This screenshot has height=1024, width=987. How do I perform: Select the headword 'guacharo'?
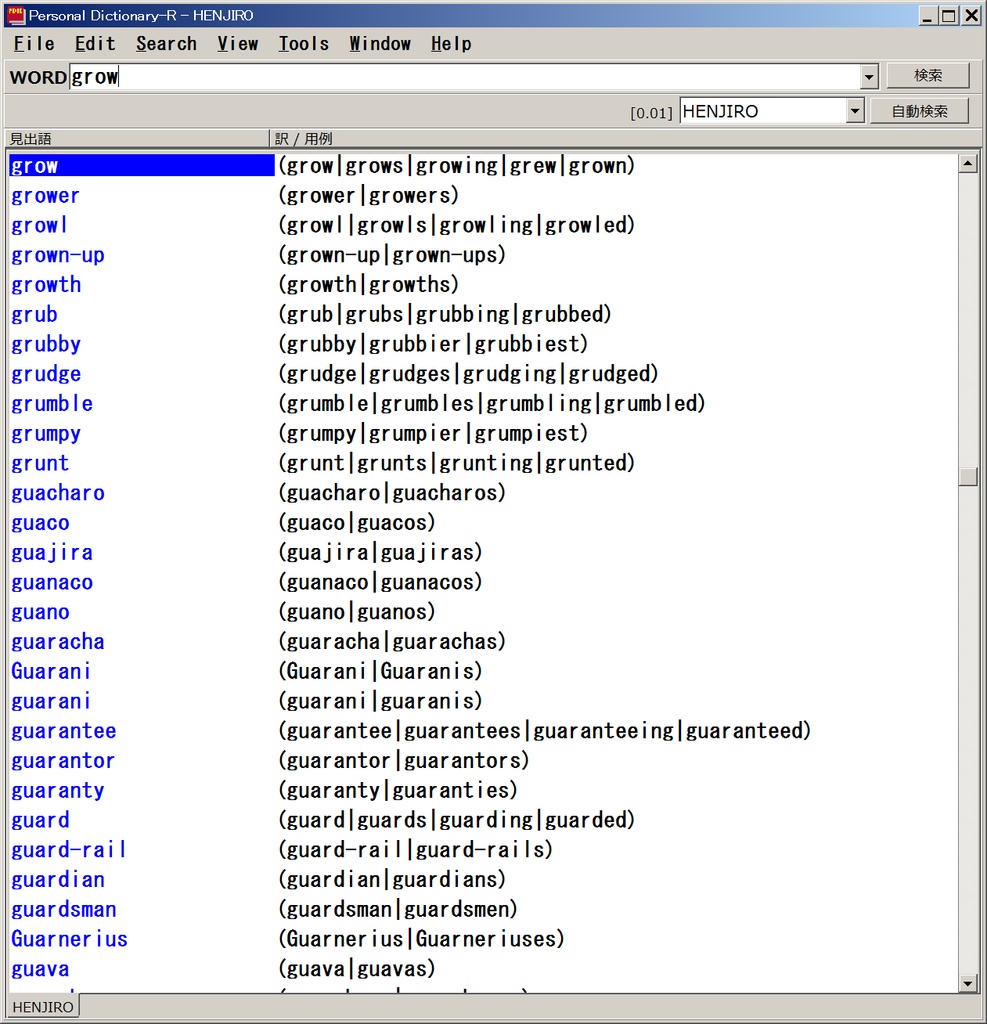57,493
